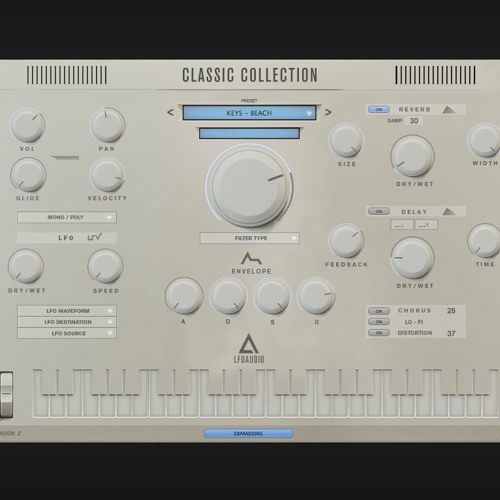
Task: Click the delay right time field
Action: [x=426, y=225]
